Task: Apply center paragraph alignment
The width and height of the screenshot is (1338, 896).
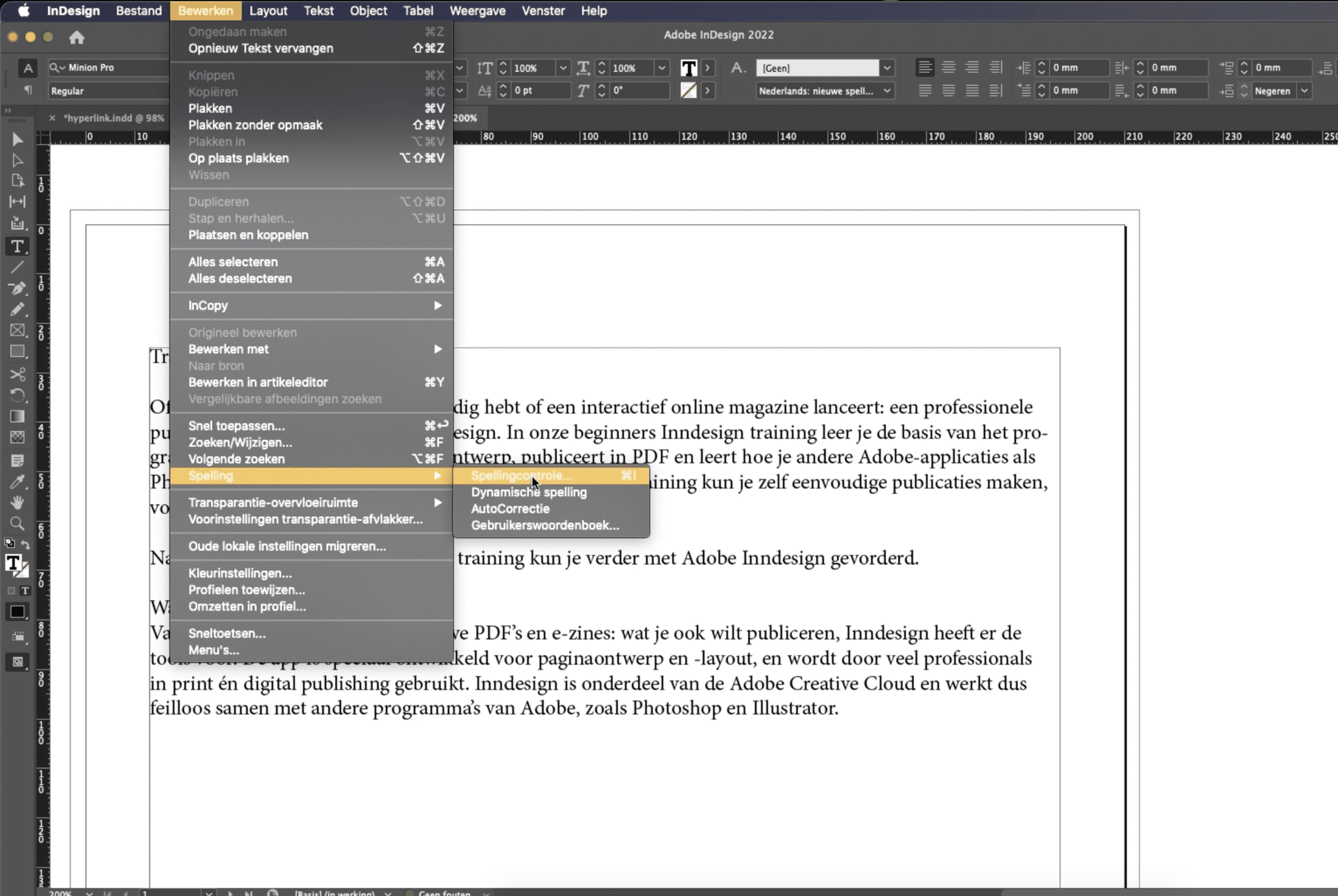Action: 948,67
